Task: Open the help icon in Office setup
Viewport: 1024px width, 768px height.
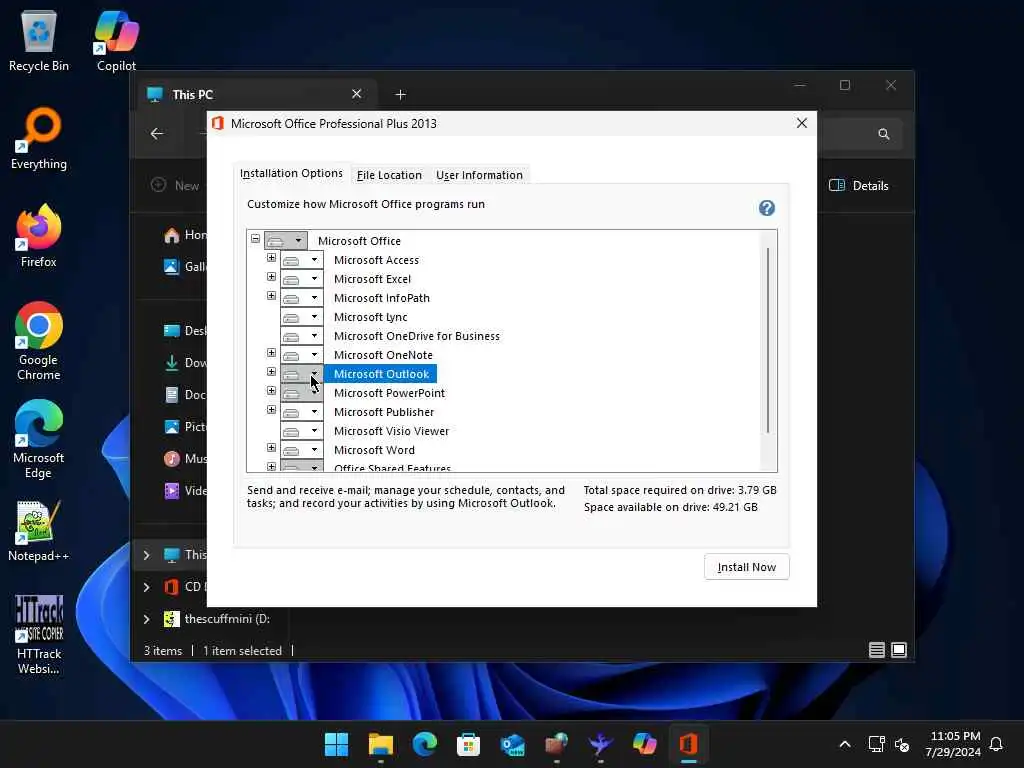Action: coord(767,208)
